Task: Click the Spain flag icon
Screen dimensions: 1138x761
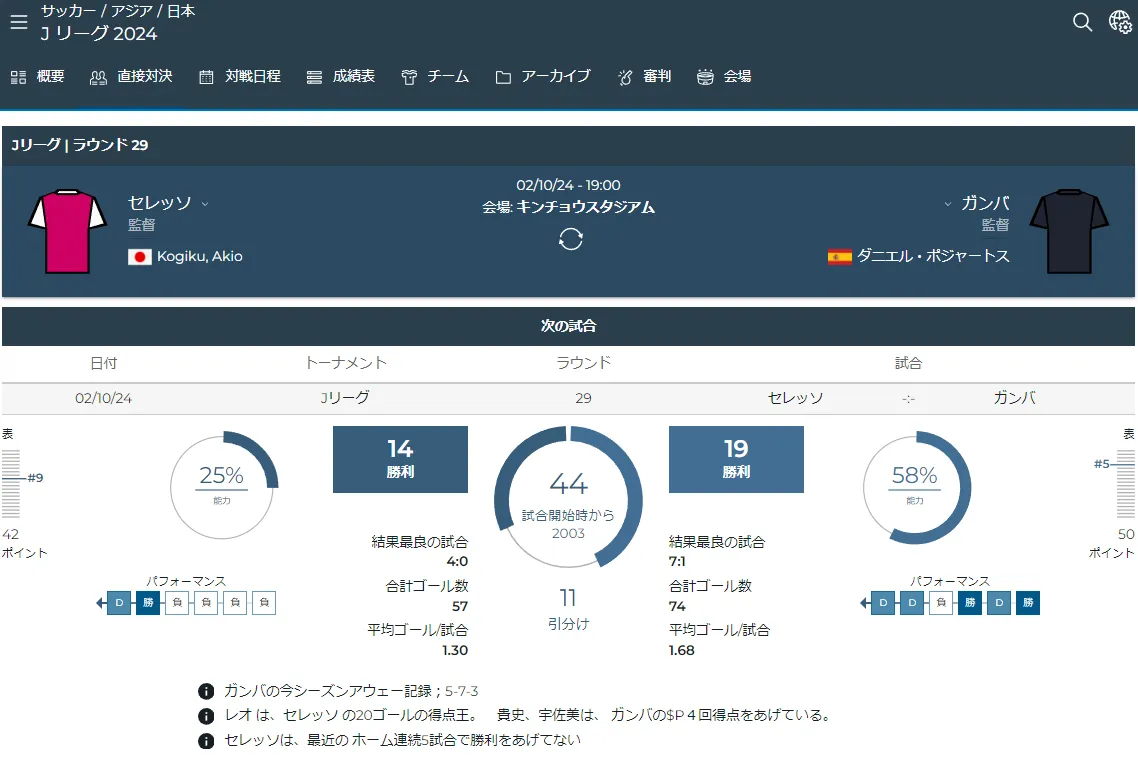Action: [840, 257]
